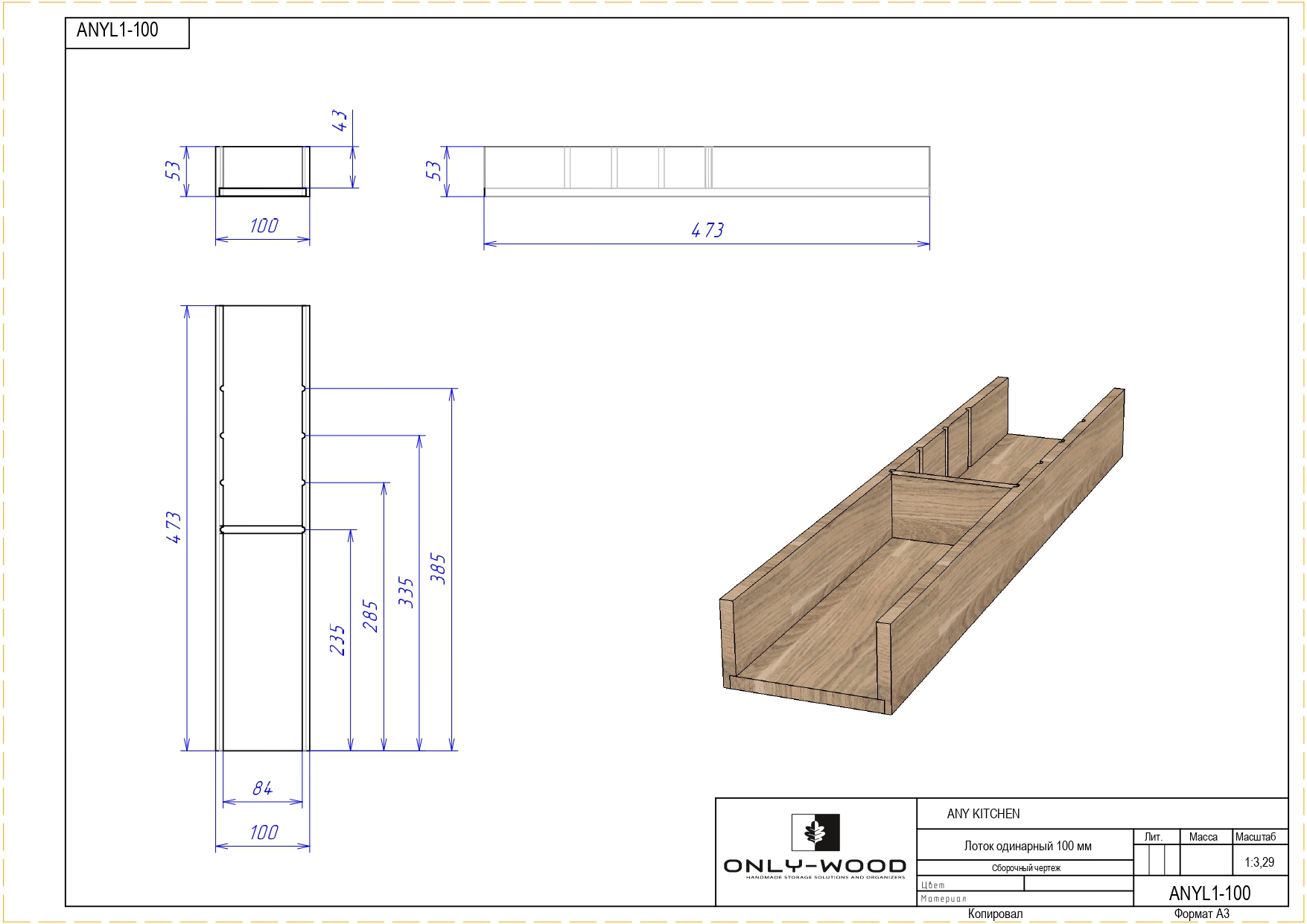The width and height of the screenshot is (1307, 924).
Task: Click the 'Формат A3' text
Action: (x=1201, y=914)
